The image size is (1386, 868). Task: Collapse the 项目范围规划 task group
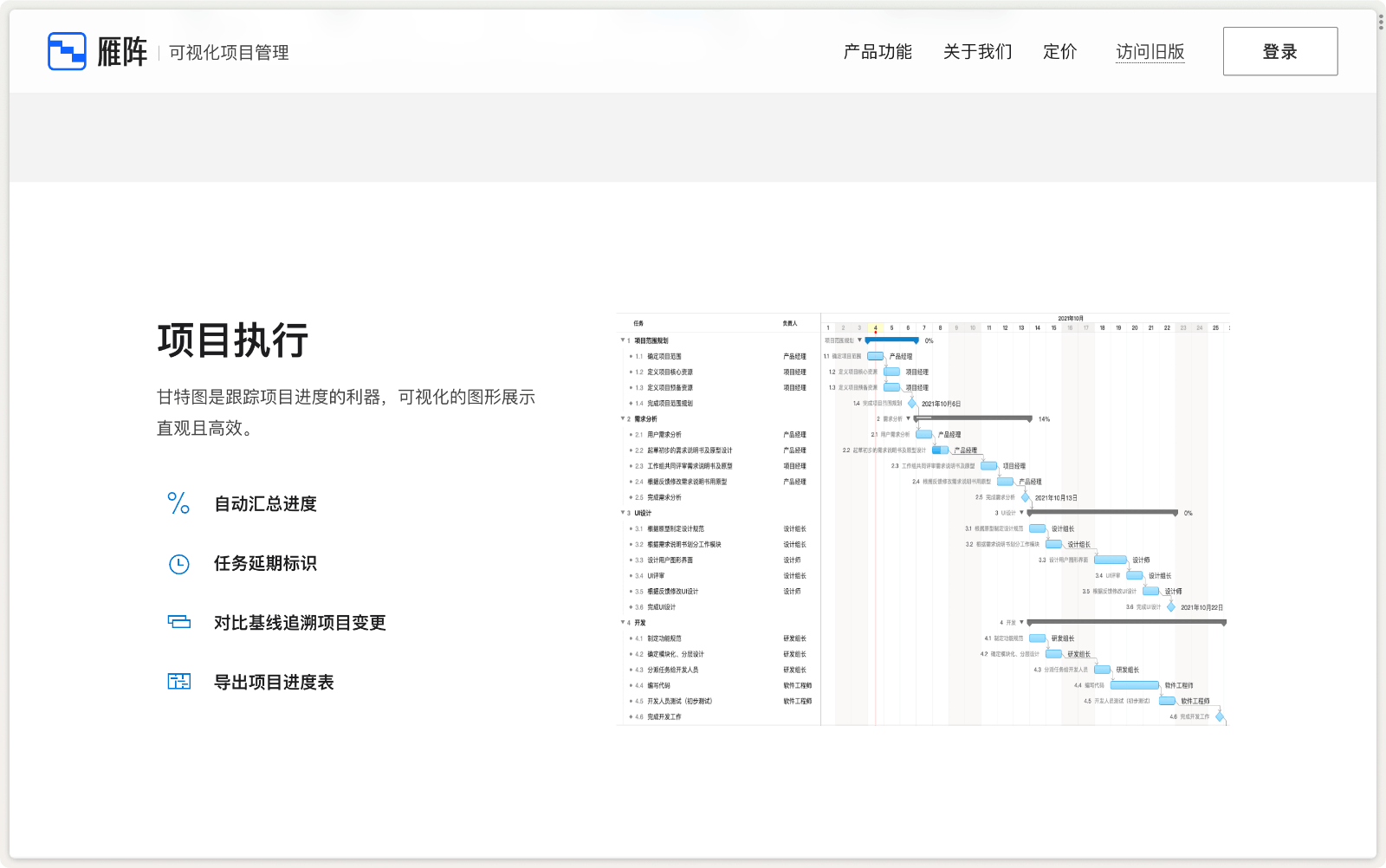[x=623, y=340]
